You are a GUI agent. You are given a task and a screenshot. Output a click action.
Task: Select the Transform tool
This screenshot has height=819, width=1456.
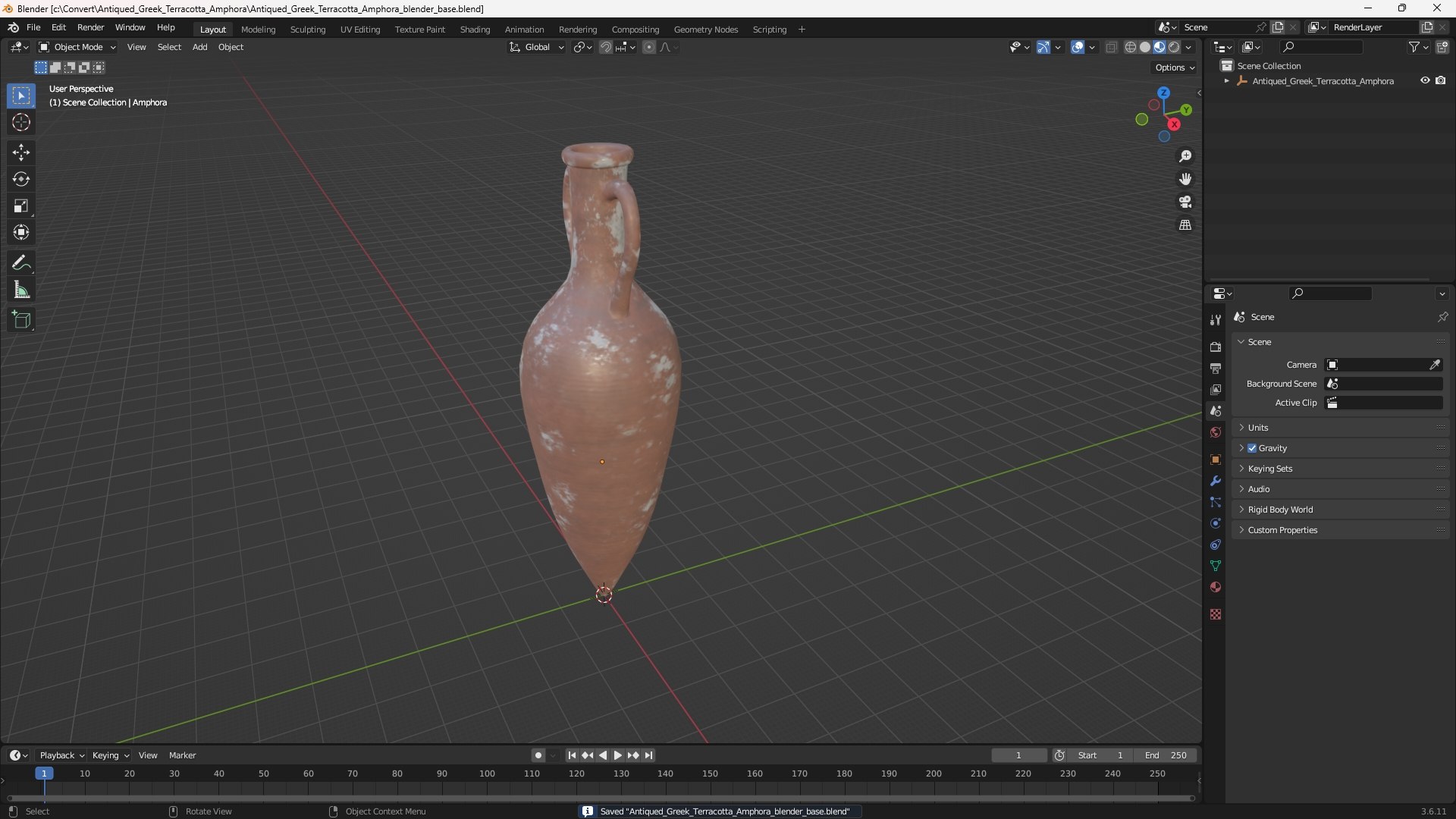(21, 232)
